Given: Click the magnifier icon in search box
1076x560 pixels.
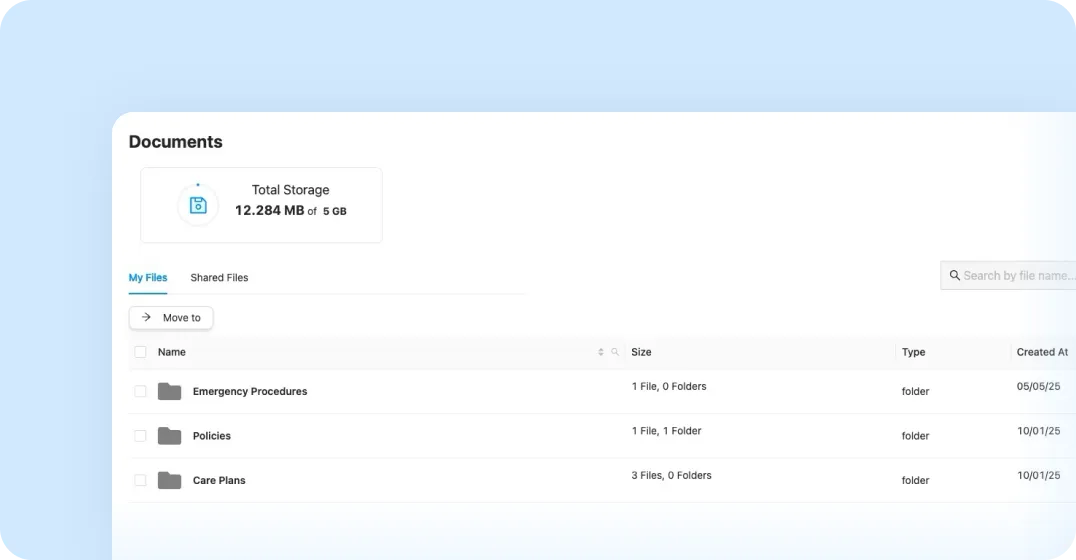Looking at the screenshot, I should coord(955,275).
